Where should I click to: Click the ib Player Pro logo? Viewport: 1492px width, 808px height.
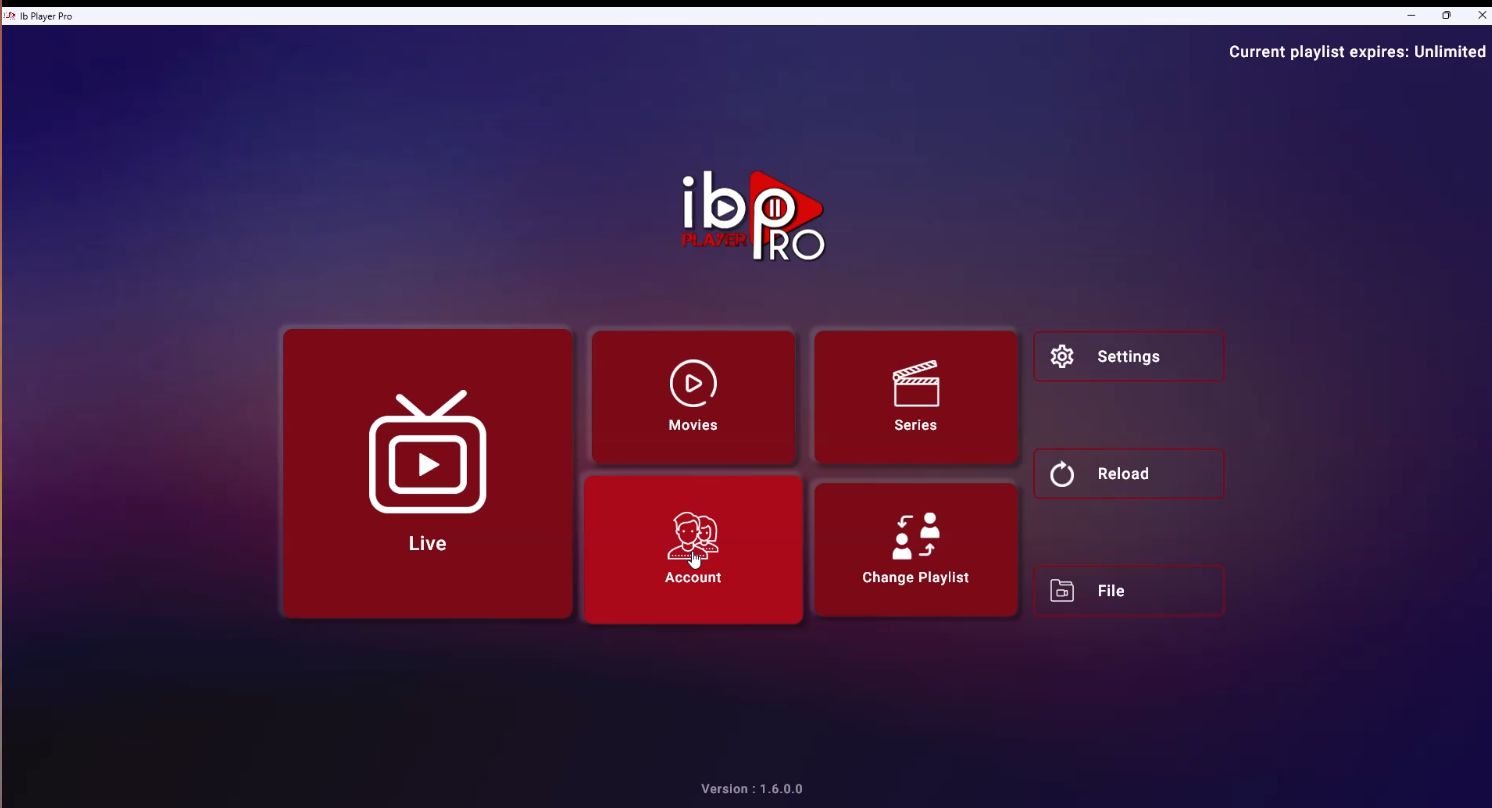(753, 216)
